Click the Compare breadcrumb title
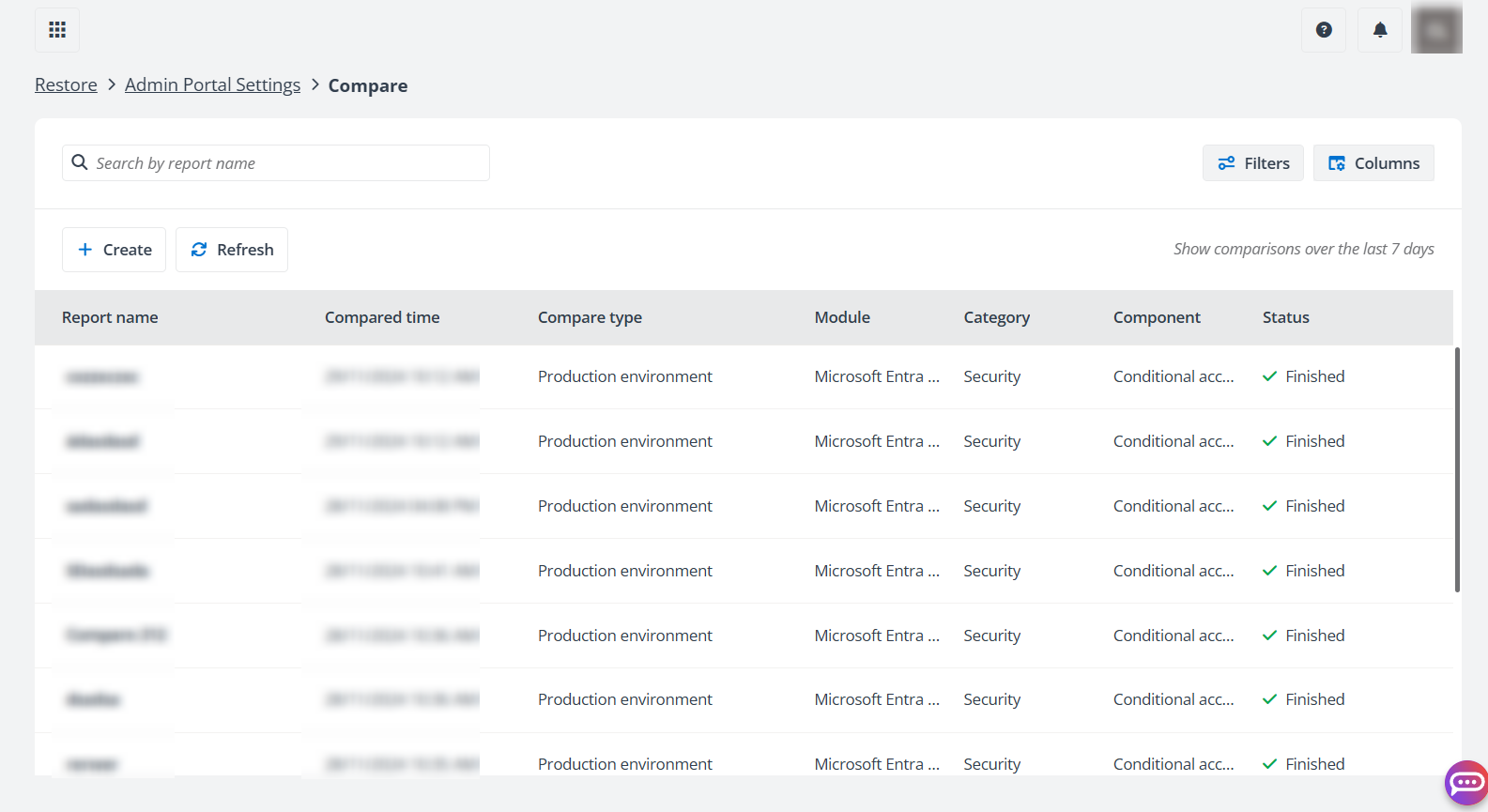This screenshot has width=1488, height=812. 368,85
